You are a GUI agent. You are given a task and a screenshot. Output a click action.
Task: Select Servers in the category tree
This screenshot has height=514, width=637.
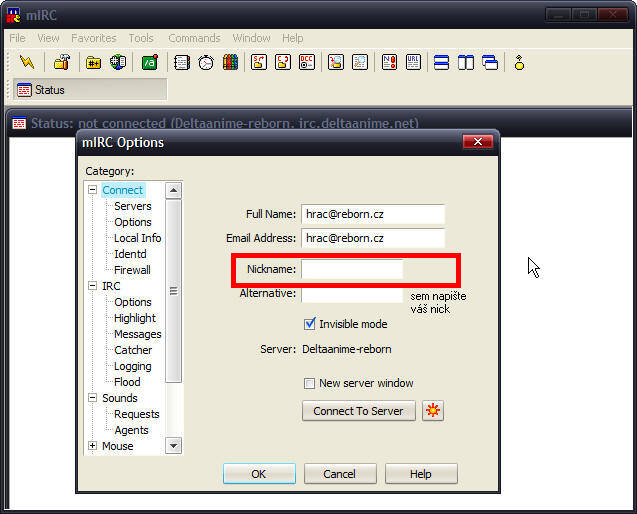tap(132, 206)
